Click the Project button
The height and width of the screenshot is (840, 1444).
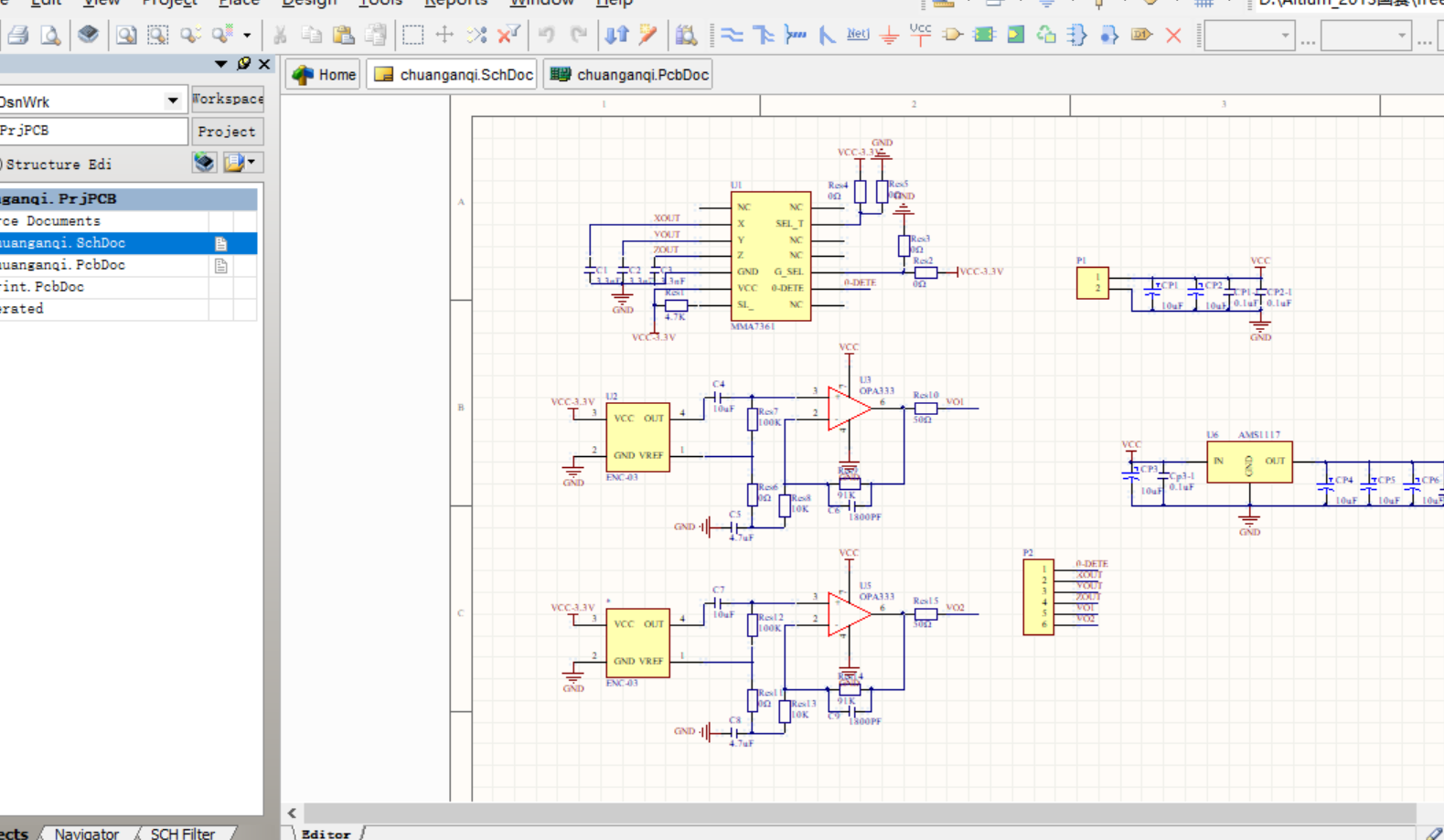coord(227,132)
